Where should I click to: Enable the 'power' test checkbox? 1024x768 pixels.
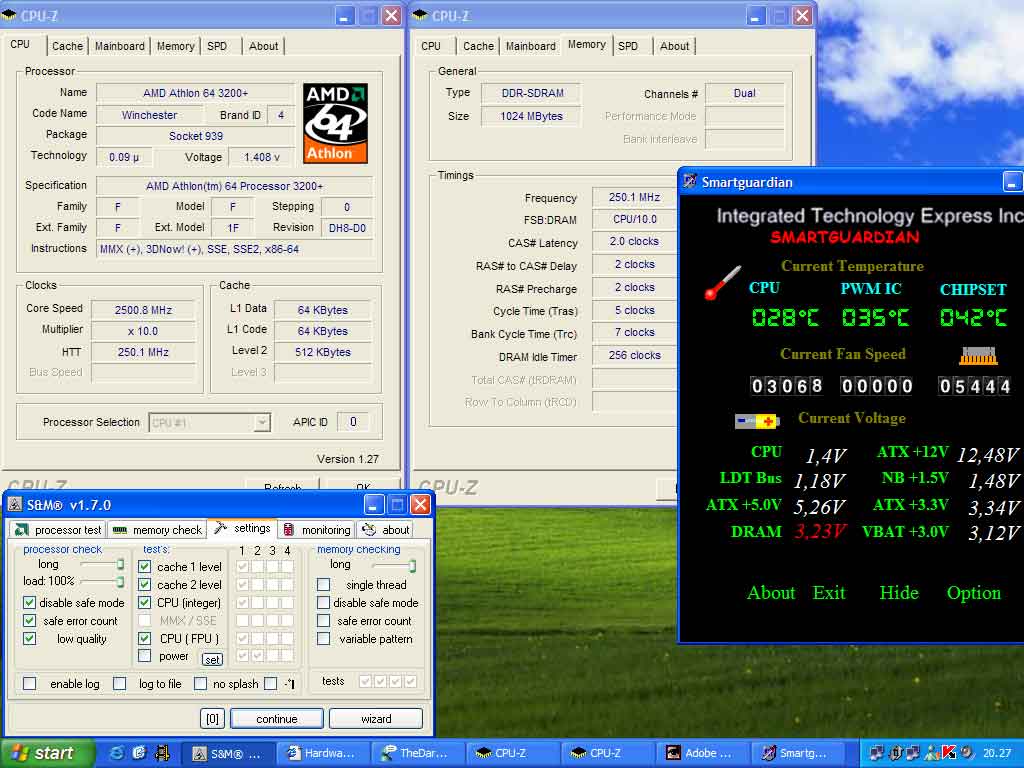[145, 656]
